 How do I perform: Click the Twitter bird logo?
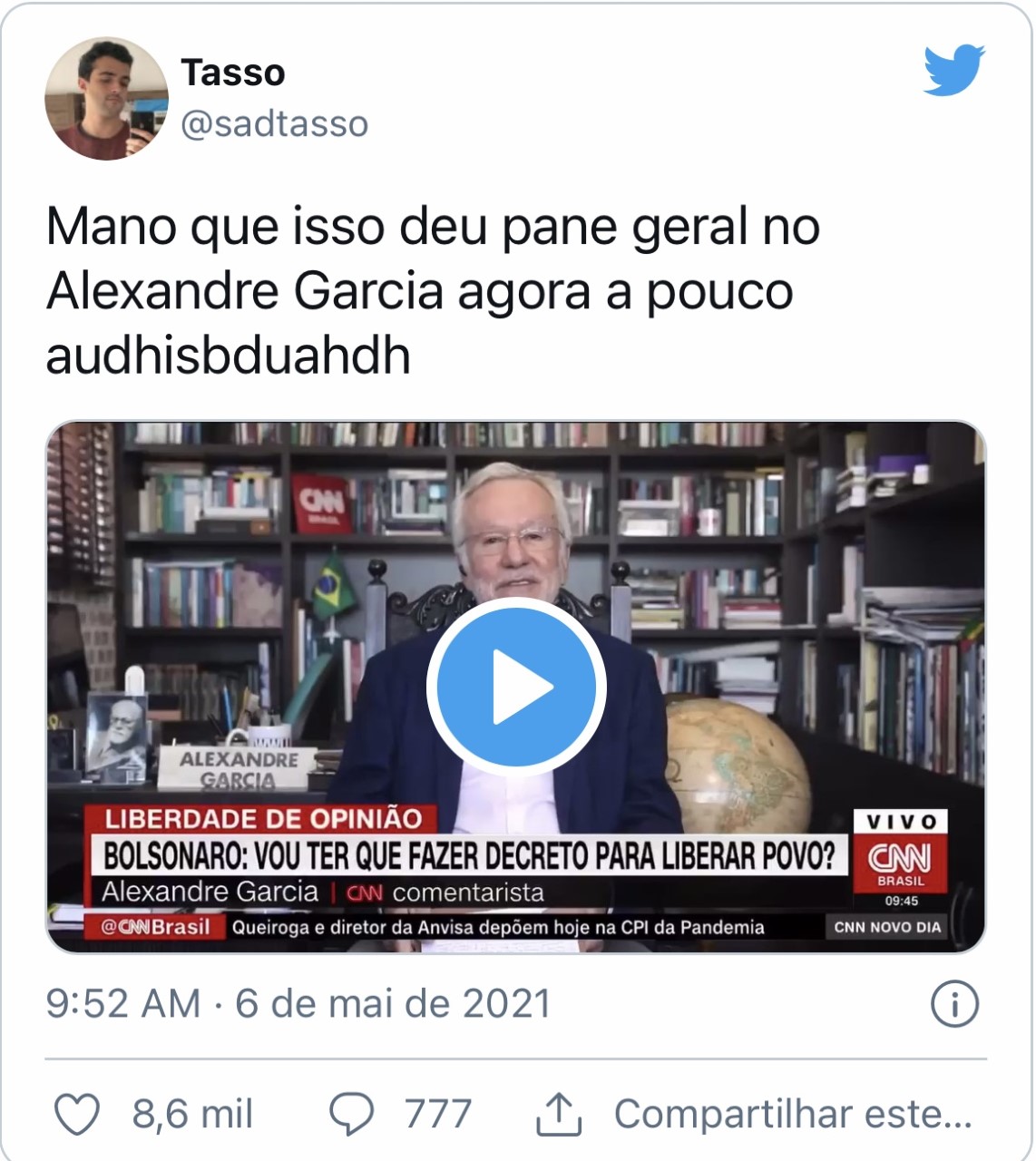(x=954, y=71)
